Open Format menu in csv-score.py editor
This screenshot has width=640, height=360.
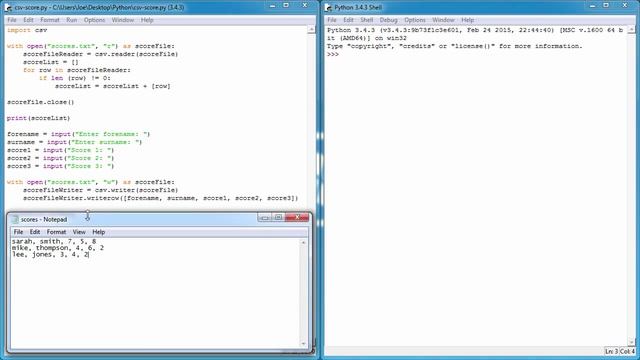pos(50,20)
